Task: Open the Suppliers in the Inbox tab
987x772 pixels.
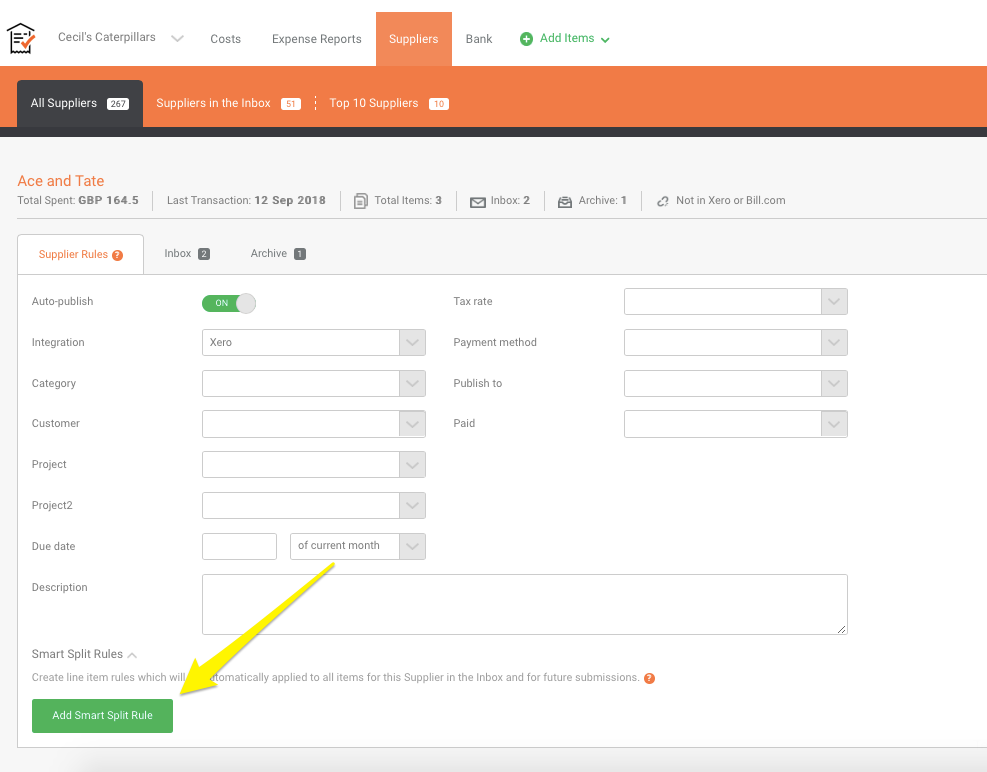Action: pos(213,103)
